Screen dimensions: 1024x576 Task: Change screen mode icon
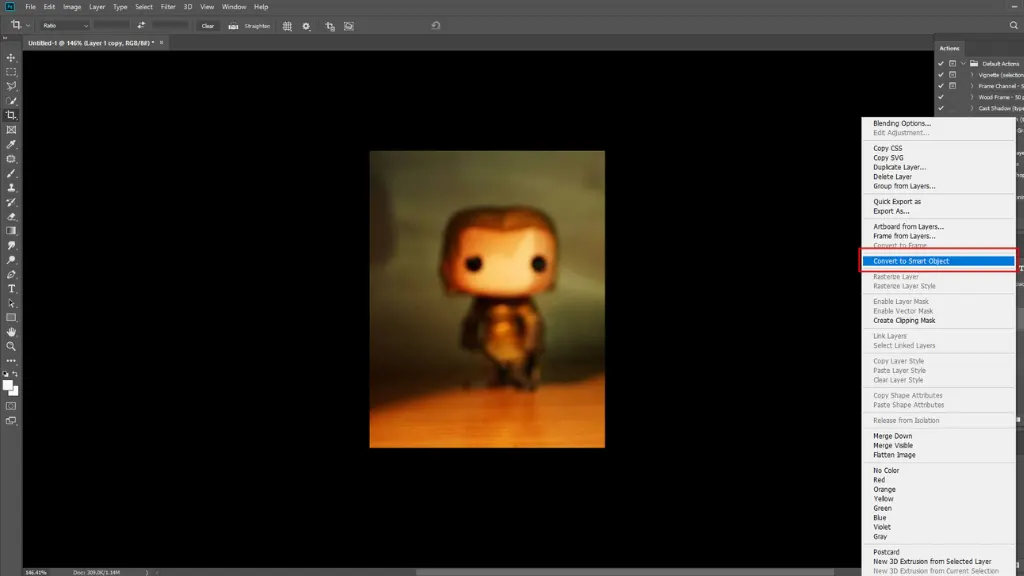11,421
